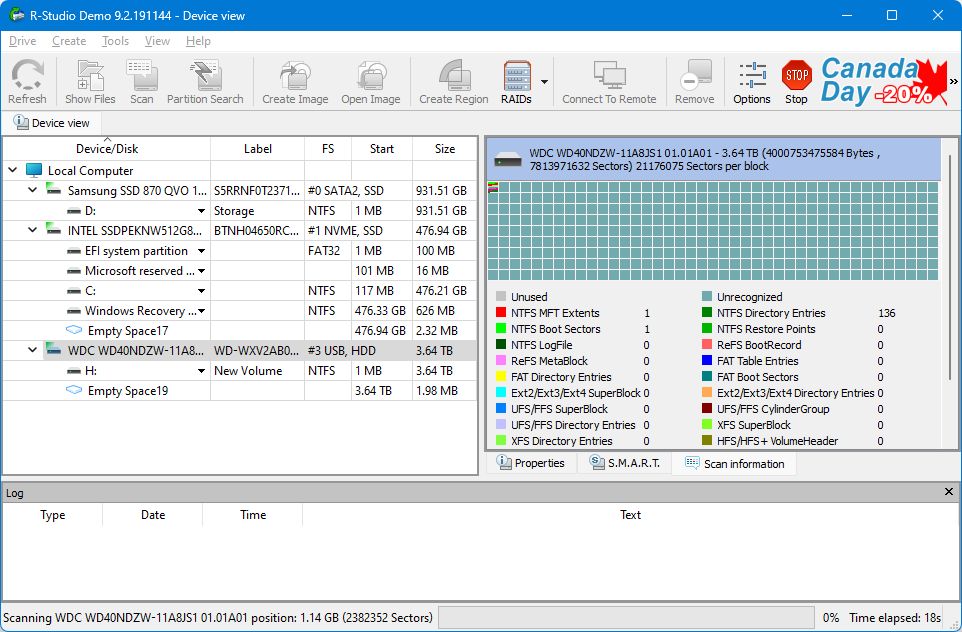Switch to the Properties tab
Image resolution: width=962 pixels, height=632 pixels.
click(531, 463)
